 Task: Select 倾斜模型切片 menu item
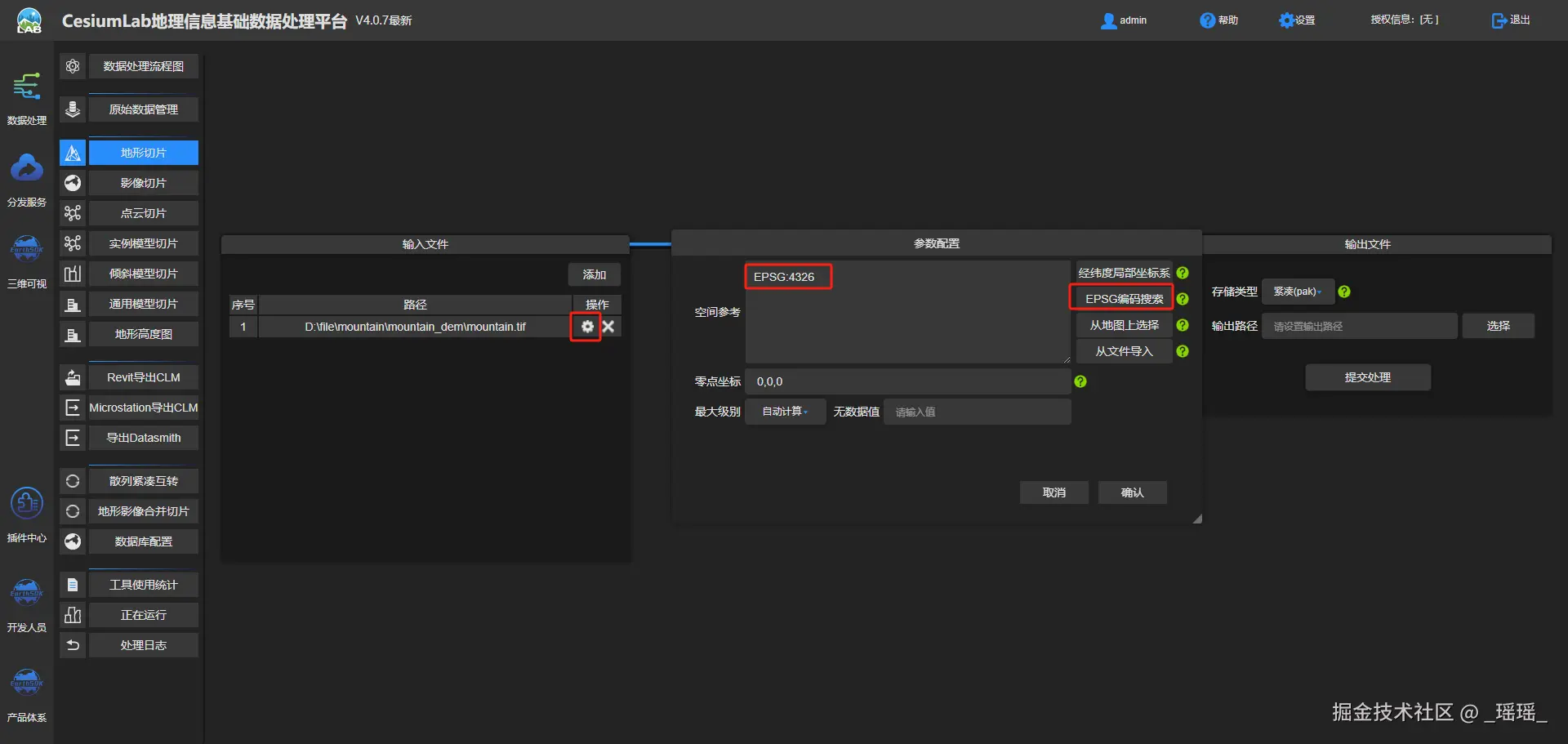click(x=144, y=274)
